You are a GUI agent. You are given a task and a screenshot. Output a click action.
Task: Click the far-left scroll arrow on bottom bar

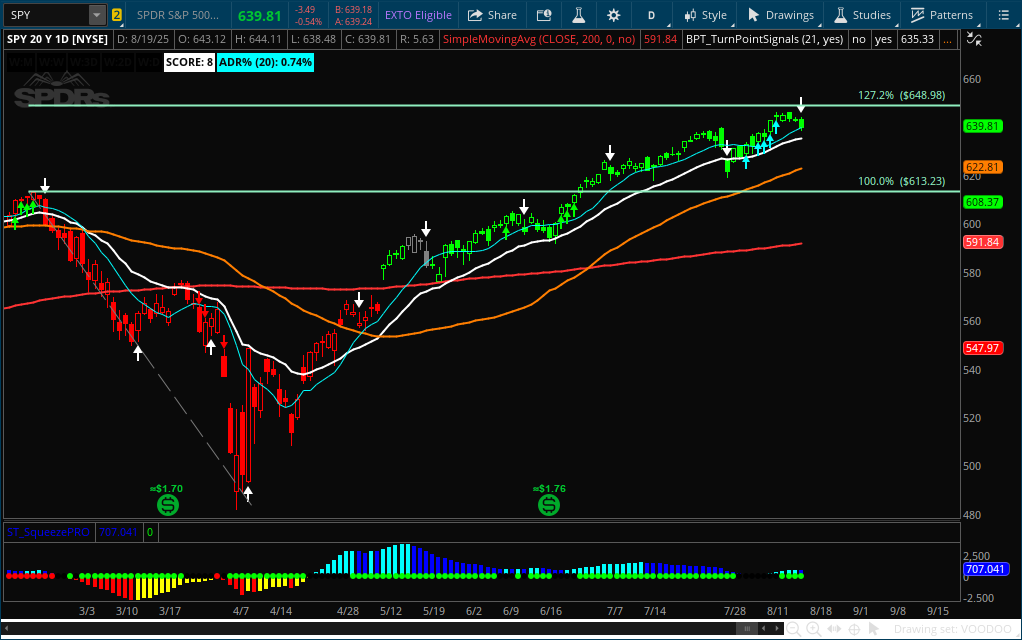(7, 628)
